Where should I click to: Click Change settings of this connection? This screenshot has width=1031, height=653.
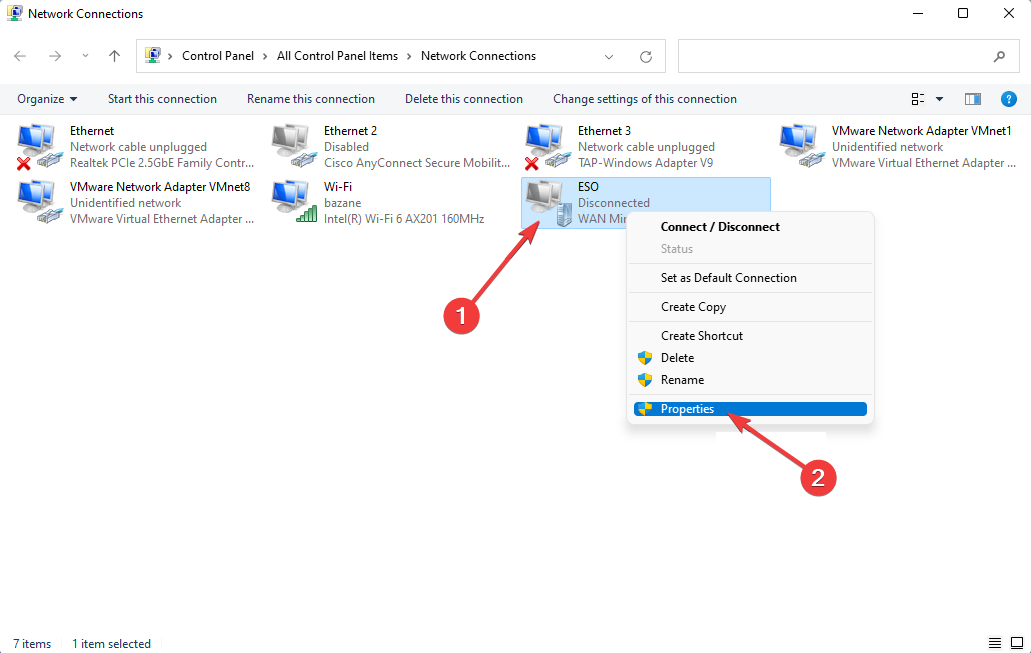click(x=644, y=99)
